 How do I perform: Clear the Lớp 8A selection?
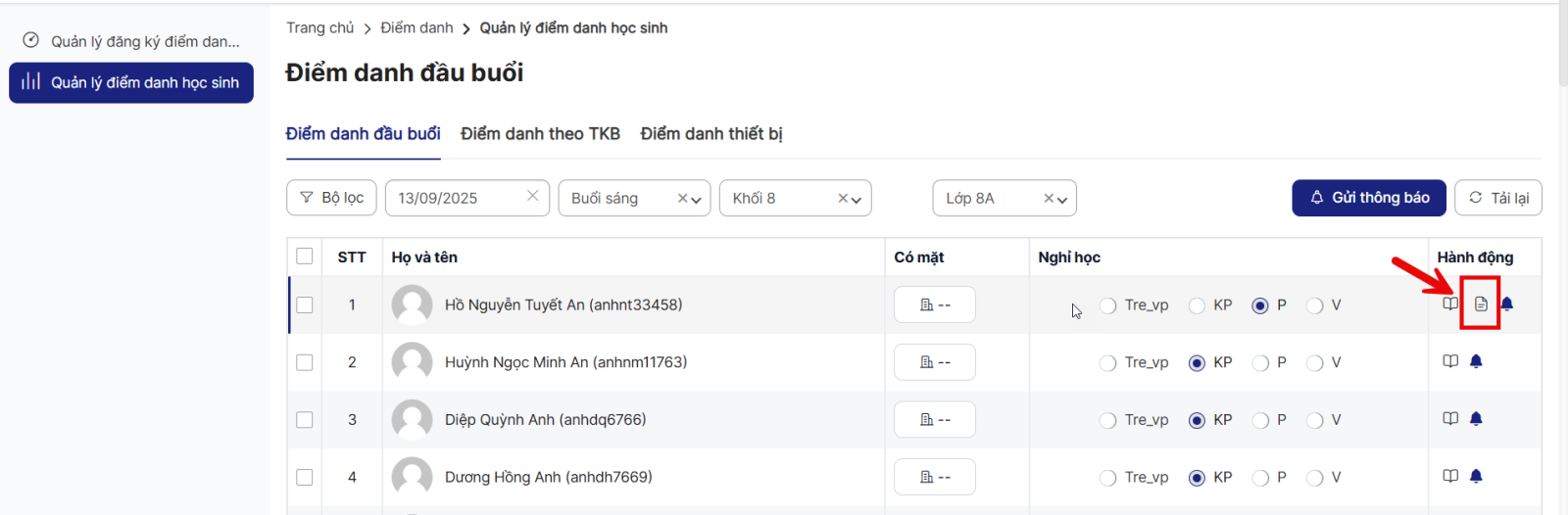coord(1048,199)
